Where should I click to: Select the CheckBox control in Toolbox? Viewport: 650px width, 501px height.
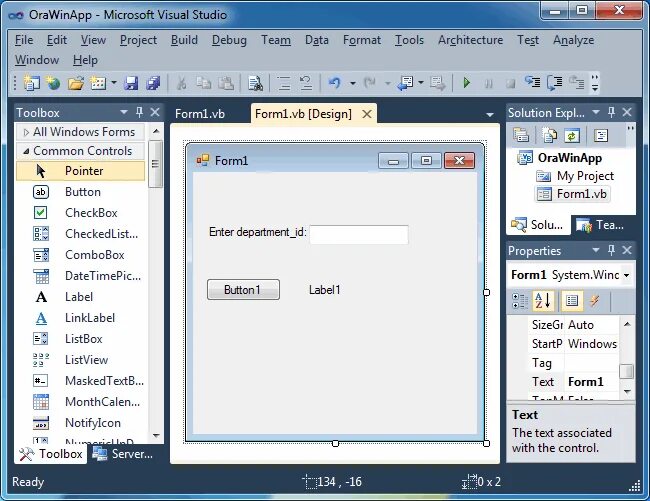click(80, 213)
